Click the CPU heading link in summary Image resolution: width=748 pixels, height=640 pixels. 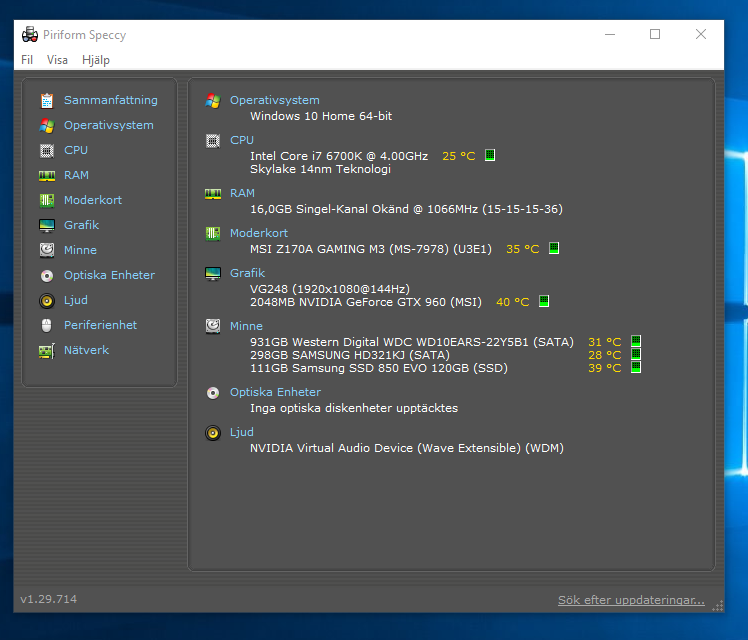pyautogui.click(x=242, y=140)
